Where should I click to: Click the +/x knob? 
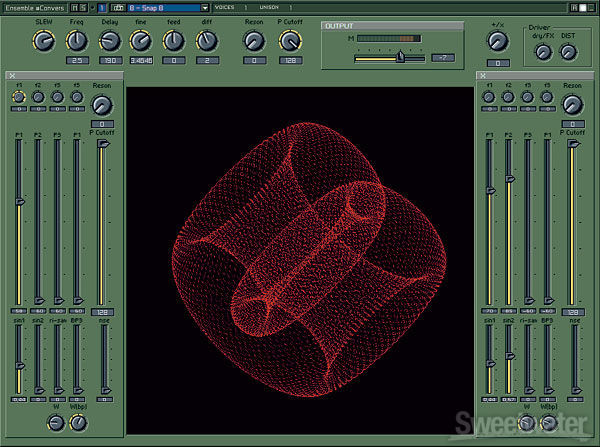coord(497,41)
